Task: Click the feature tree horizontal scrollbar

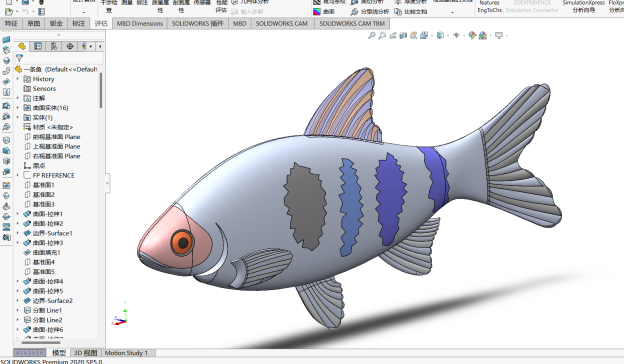Action: click(x=41, y=342)
